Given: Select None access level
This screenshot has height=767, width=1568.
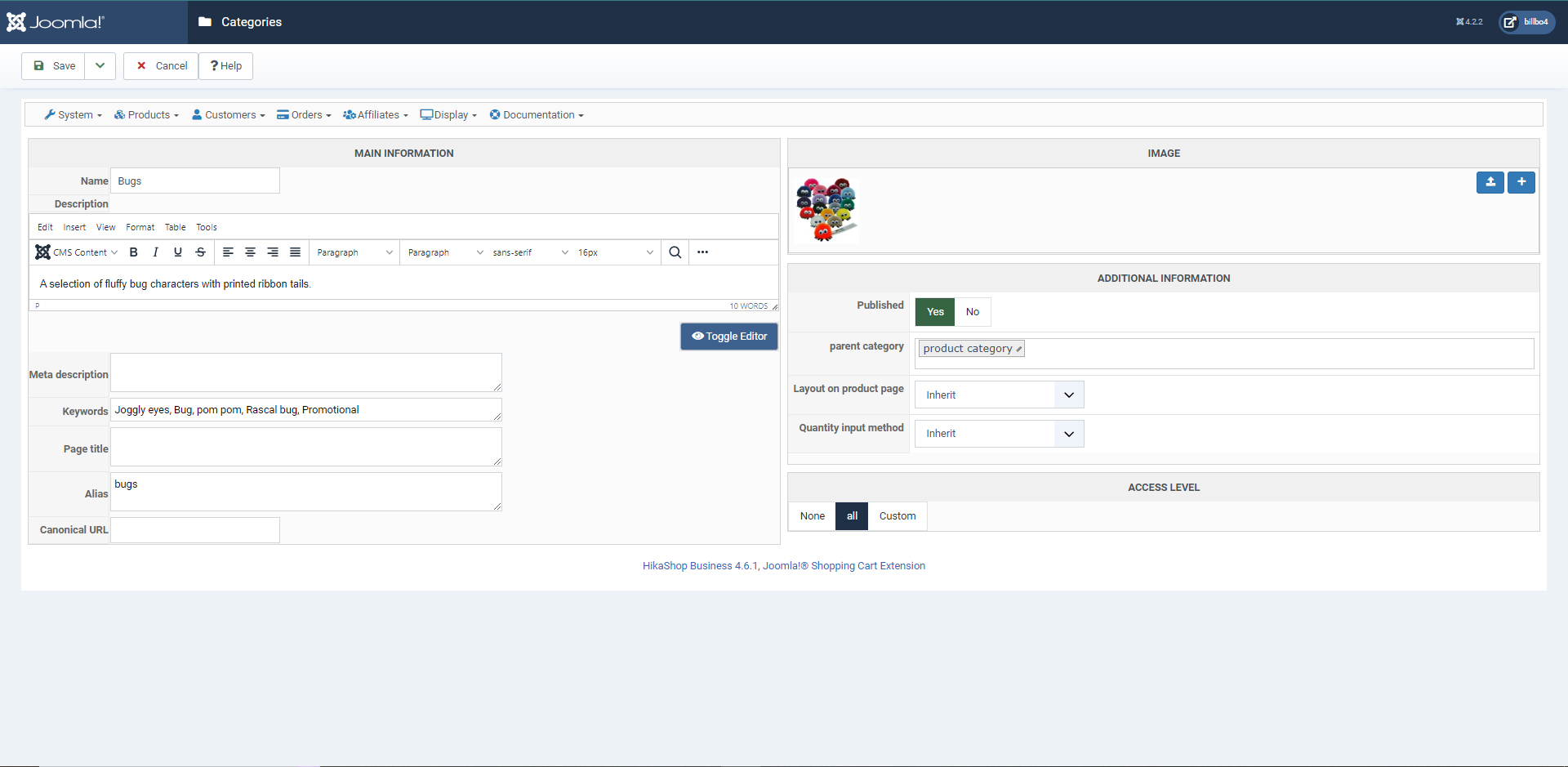Looking at the screenshot, I should (813, 516).
